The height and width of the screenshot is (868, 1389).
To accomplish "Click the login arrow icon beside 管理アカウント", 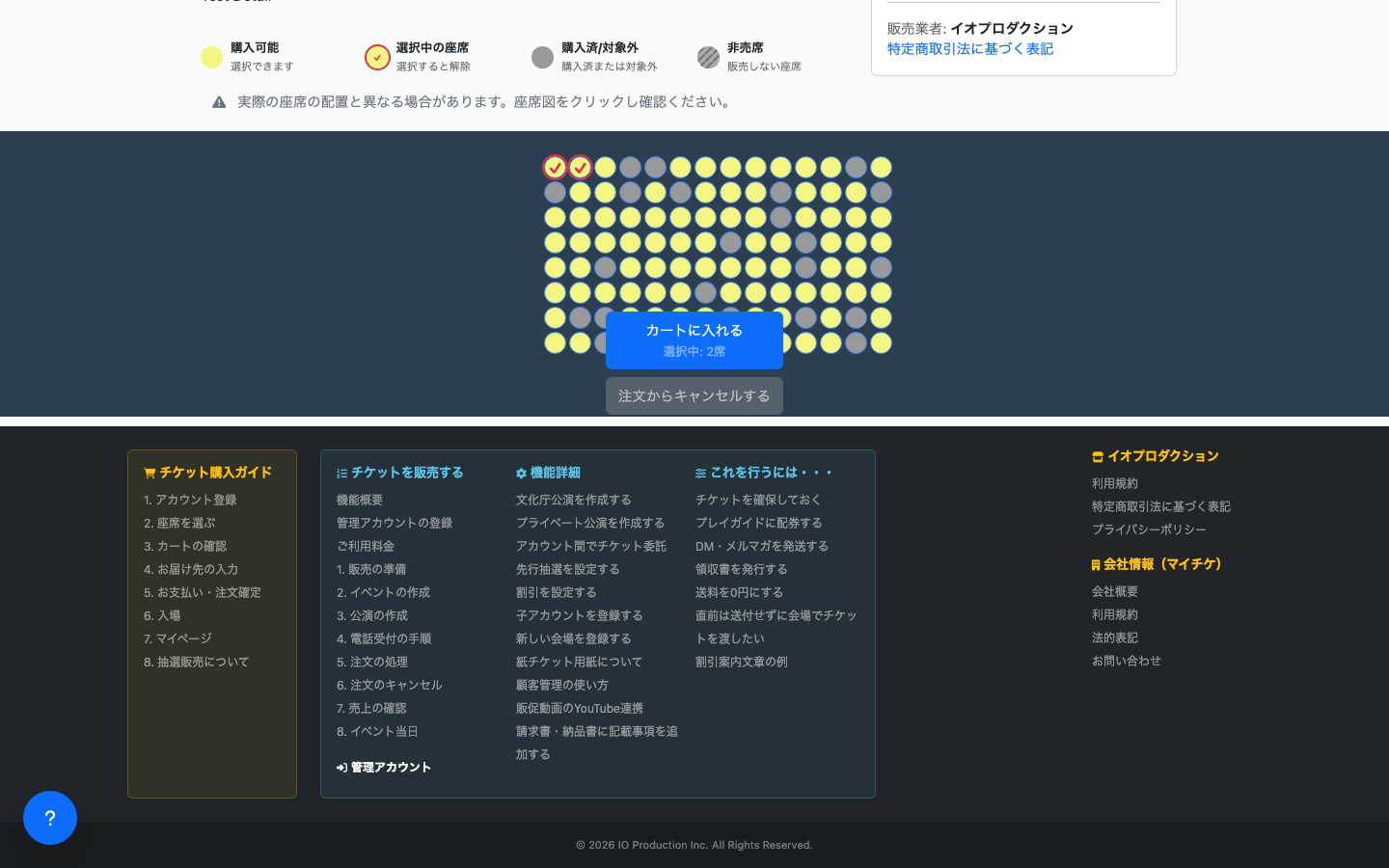I will pyautogui.click(x=341, y=768).
